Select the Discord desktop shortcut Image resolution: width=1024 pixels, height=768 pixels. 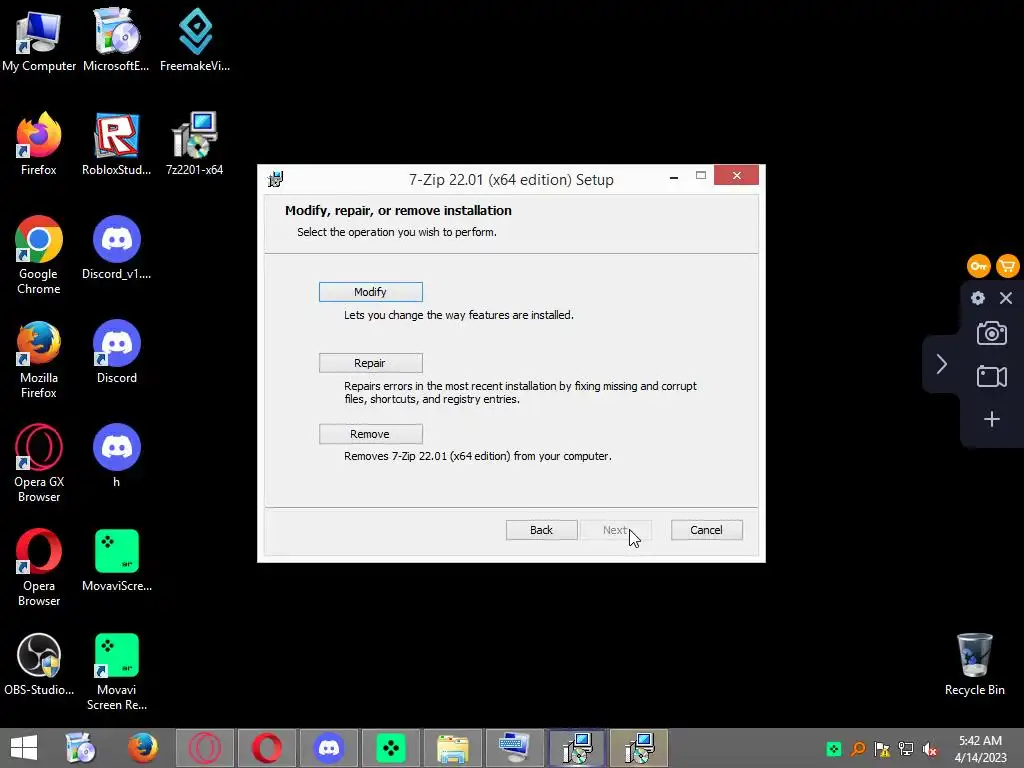pyautogui.click(x=116, y=352)
